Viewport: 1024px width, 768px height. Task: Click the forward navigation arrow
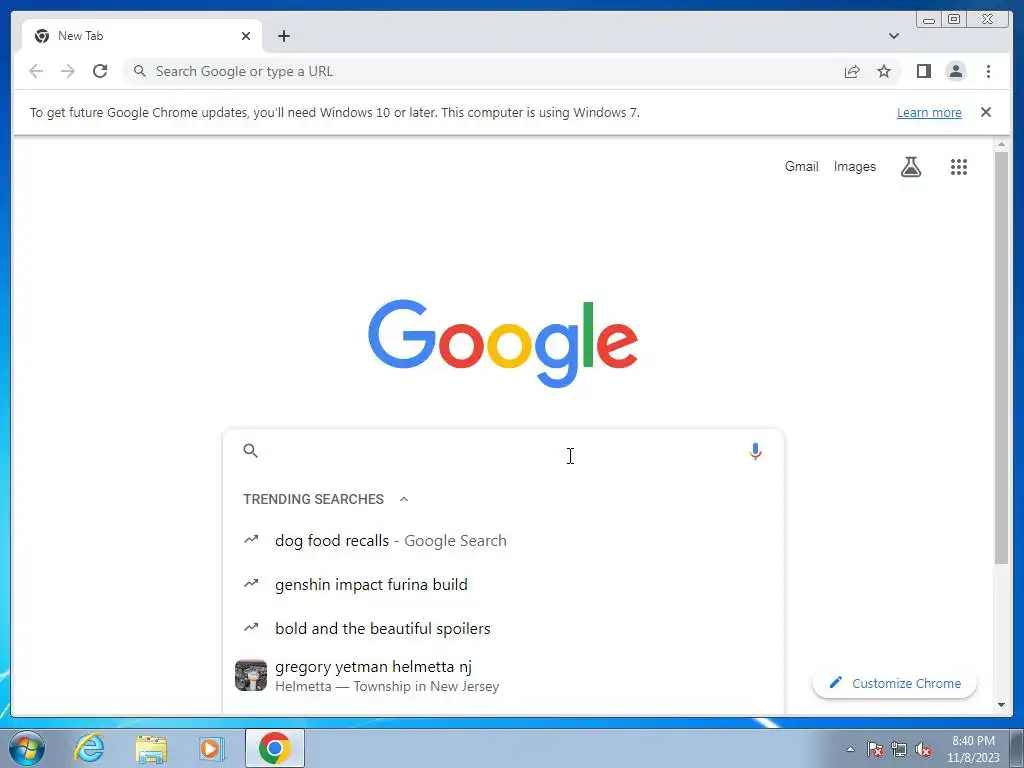point(68,71)
